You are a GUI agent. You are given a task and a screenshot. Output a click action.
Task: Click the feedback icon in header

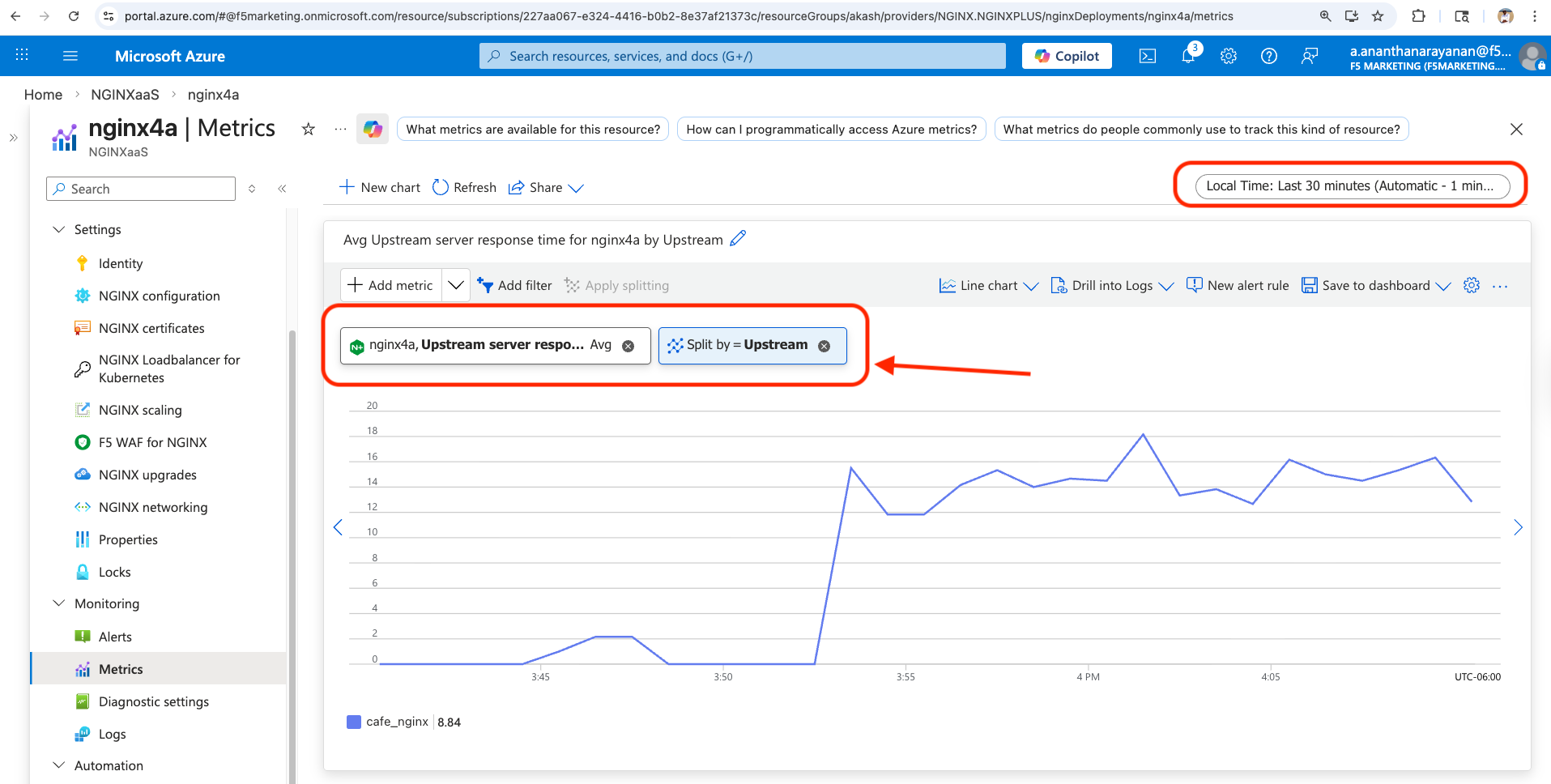click(1310, 56)
